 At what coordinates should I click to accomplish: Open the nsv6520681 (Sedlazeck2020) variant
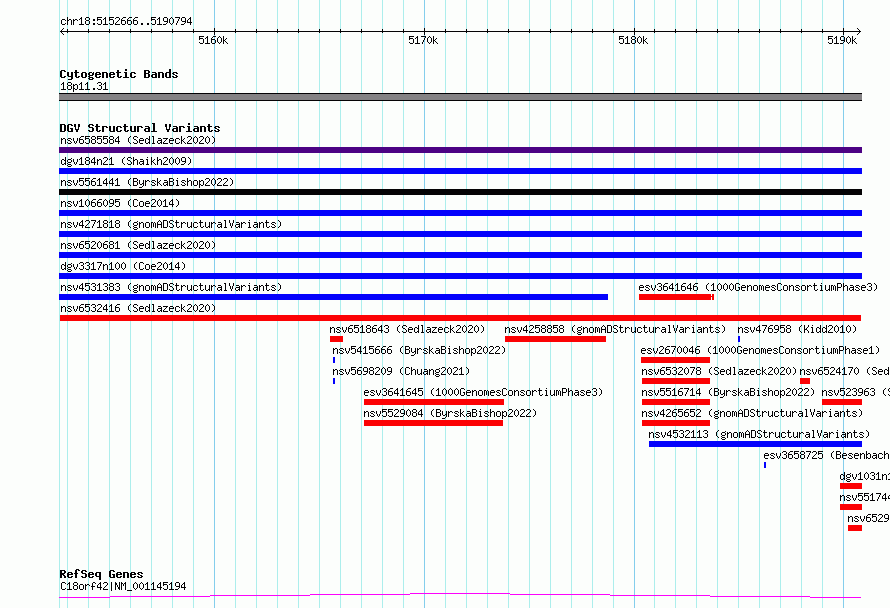tap(138, 245)
